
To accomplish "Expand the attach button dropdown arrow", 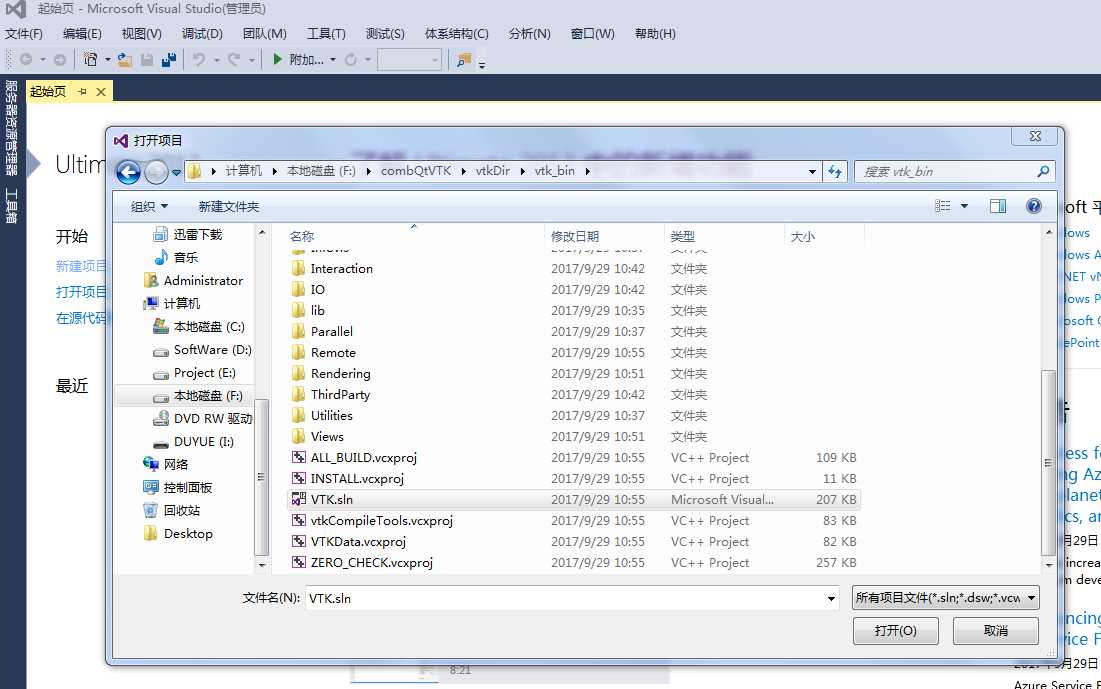I will tap(333, 60).
